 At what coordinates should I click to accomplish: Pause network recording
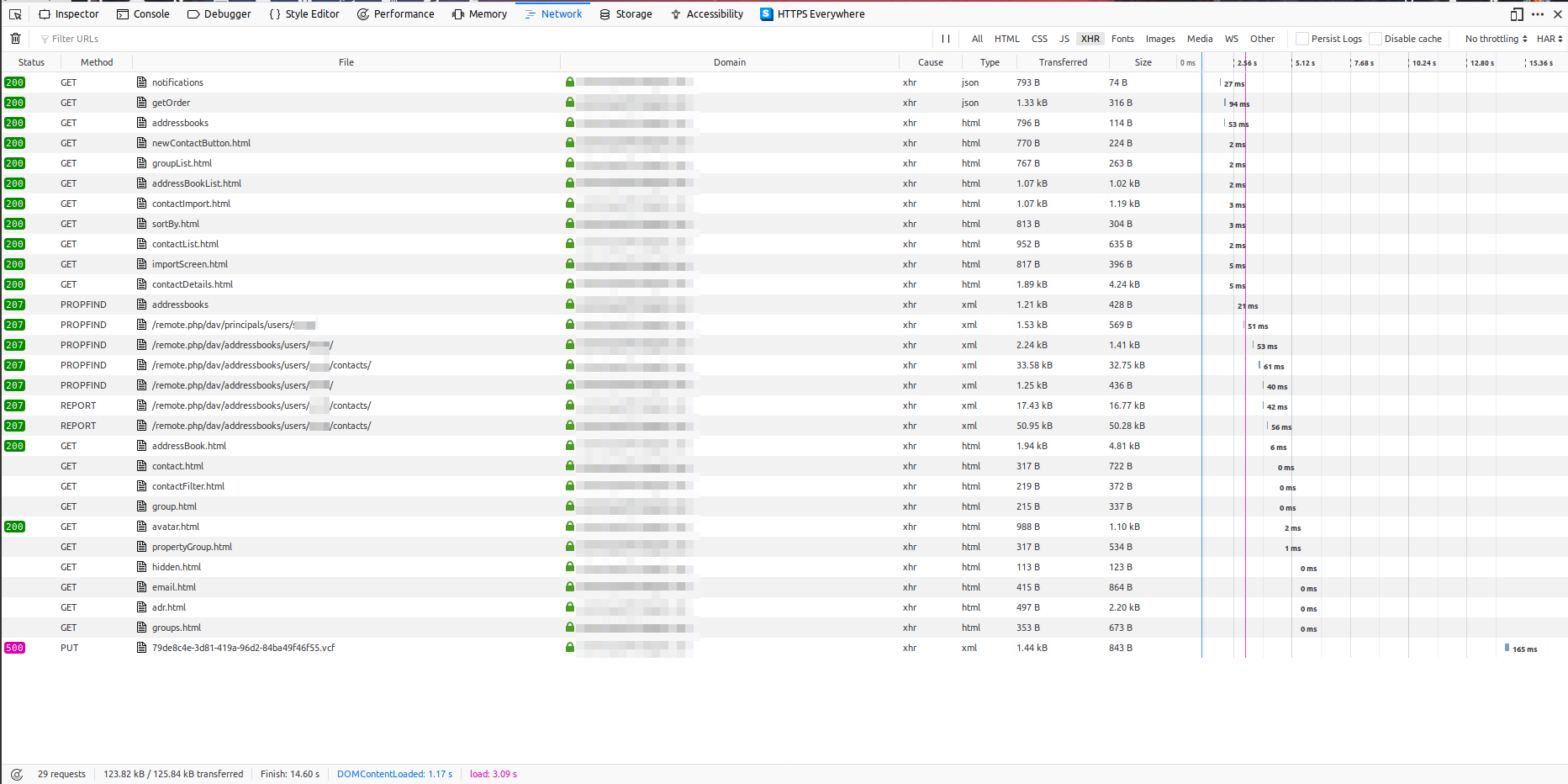point(946,39)
